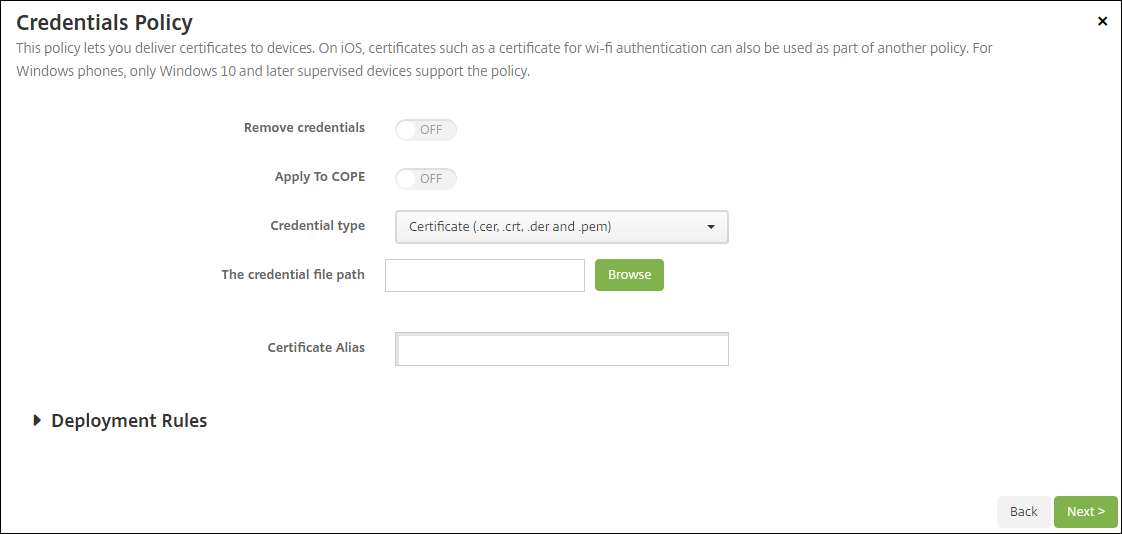Image resolution: width=1122 pixels, height=534 pixels.
Task: Go Back to the previous step
Action: point(1023,511)
